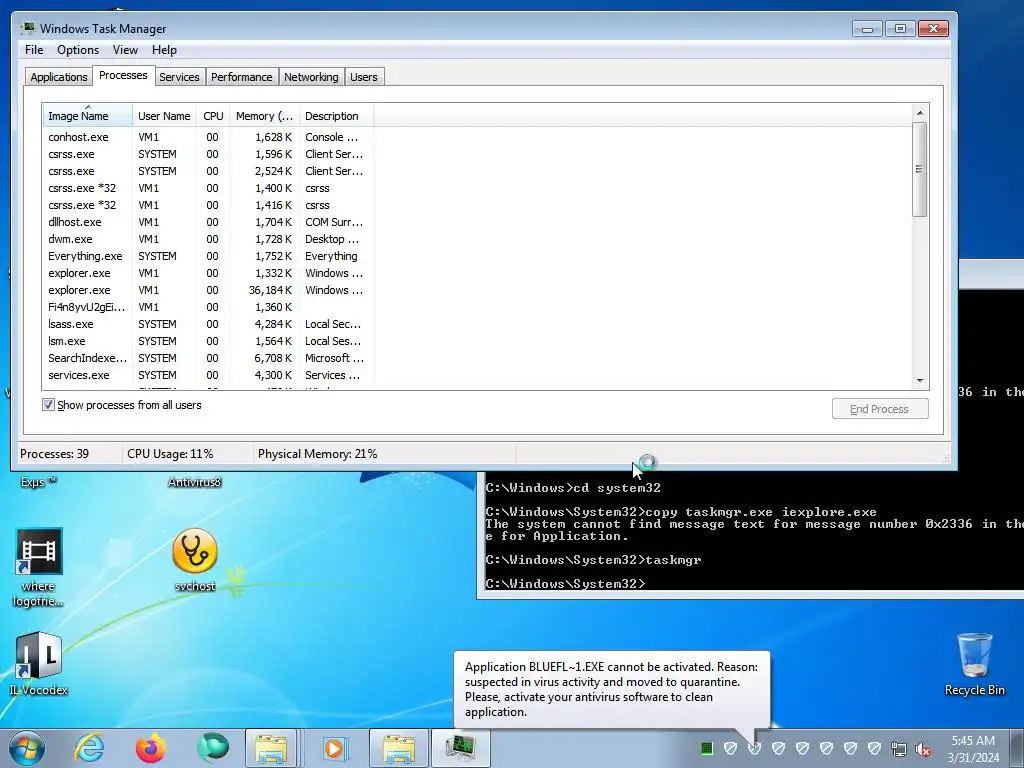Toggle 'Show processes from all users' checkbox
The height and width of the screenshot is (768, 1024).
(x=48, y=405)
